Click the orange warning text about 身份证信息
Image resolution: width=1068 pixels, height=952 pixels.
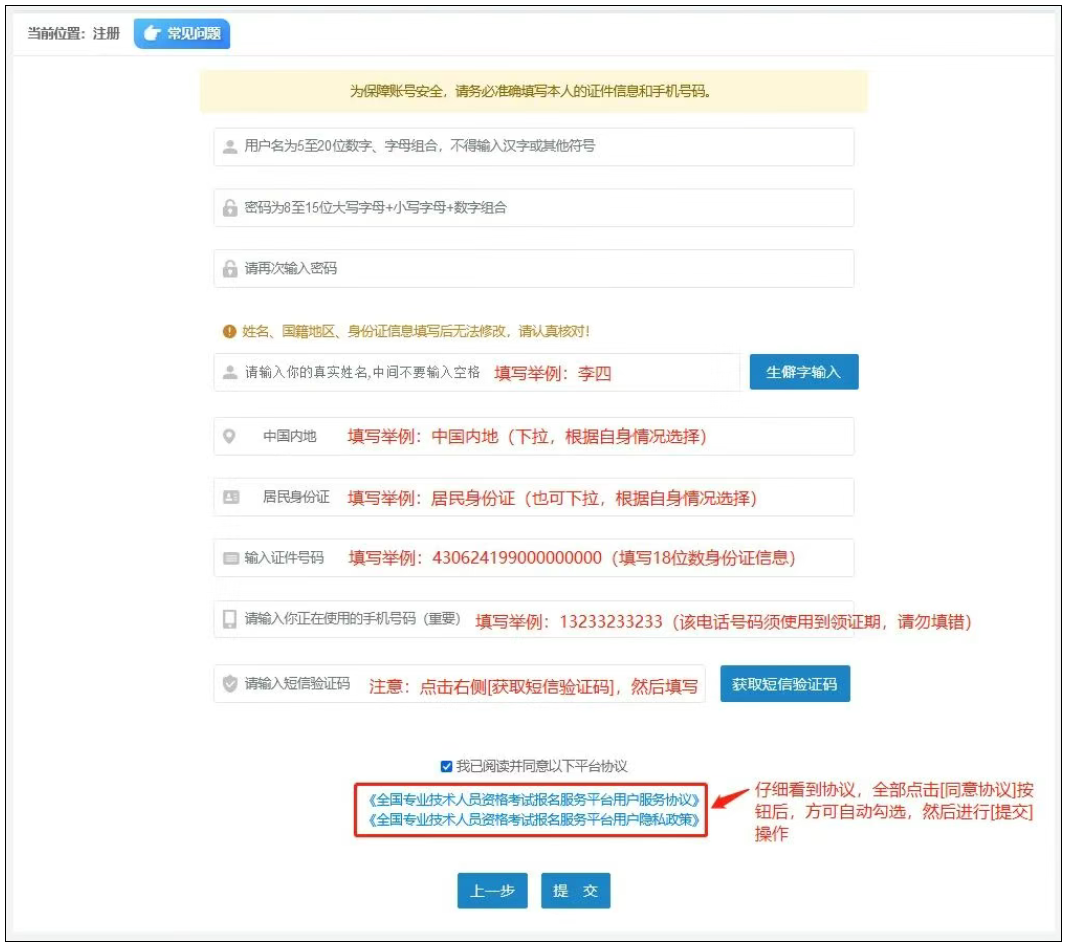(415, 332)
